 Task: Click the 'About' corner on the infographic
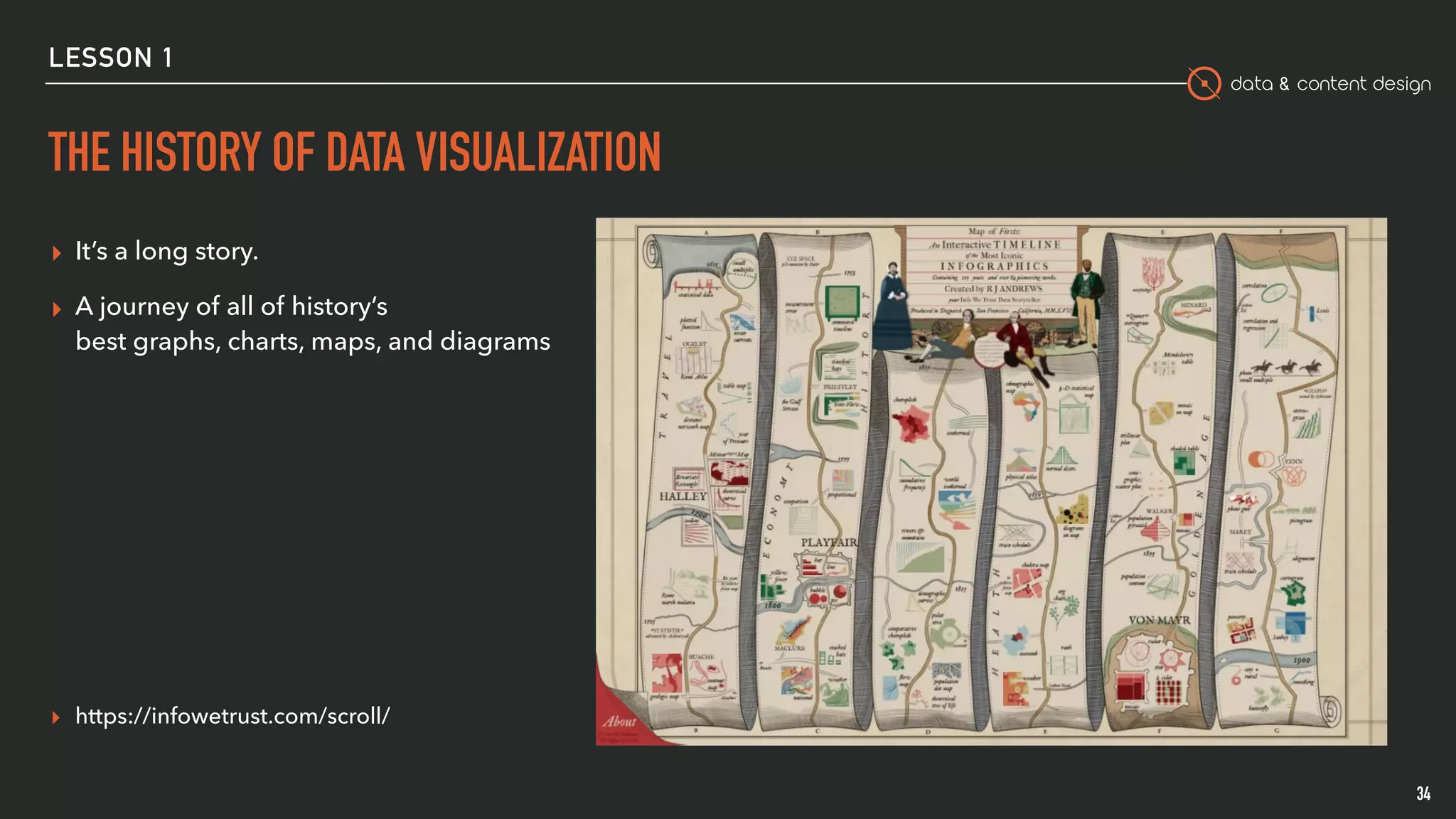click(x=620, y=721)
